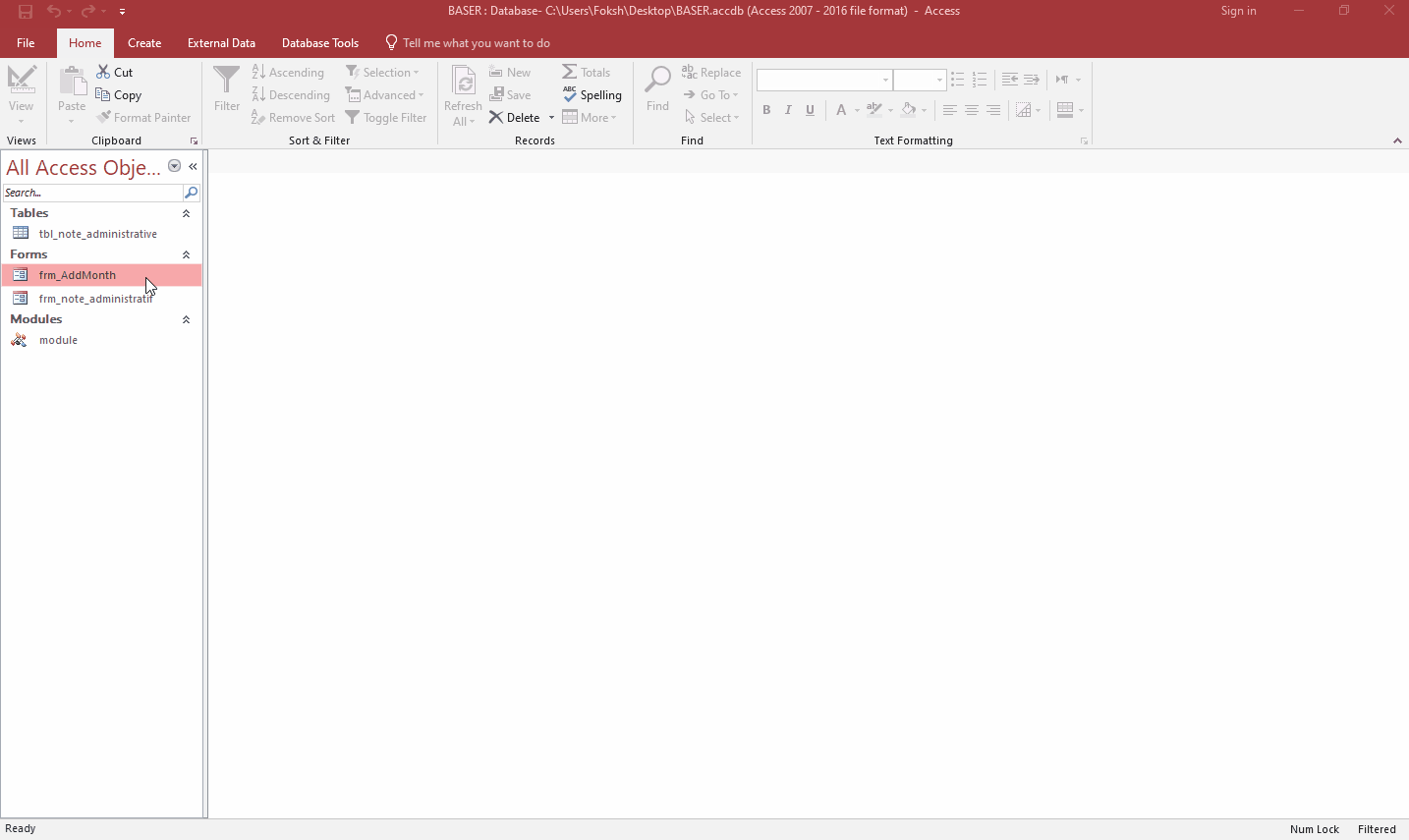
Task: Select the tbl_note_administrative table
Action: click(x=97, y=234)
